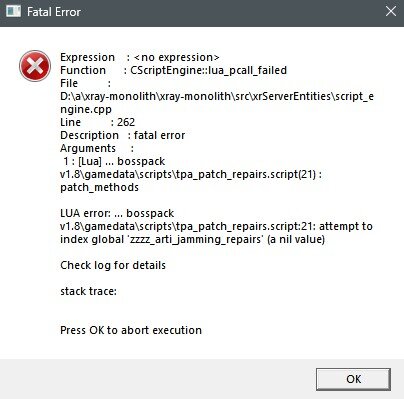
Task: Click the 'Line : 262' text
Action: coord(97,122)
